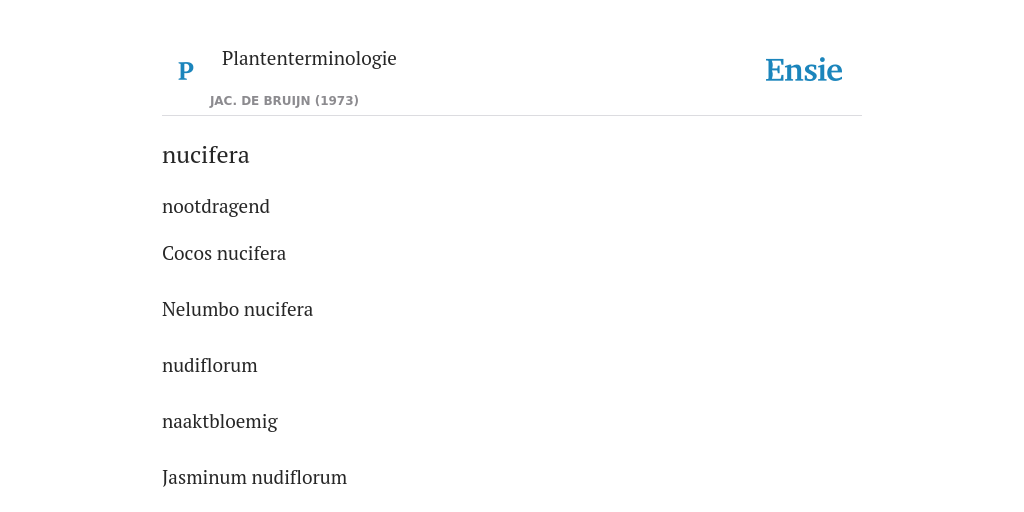Click the word BRUIJN in the author line
This screenshot has height=512, width=1024.
tap(285, 101)
